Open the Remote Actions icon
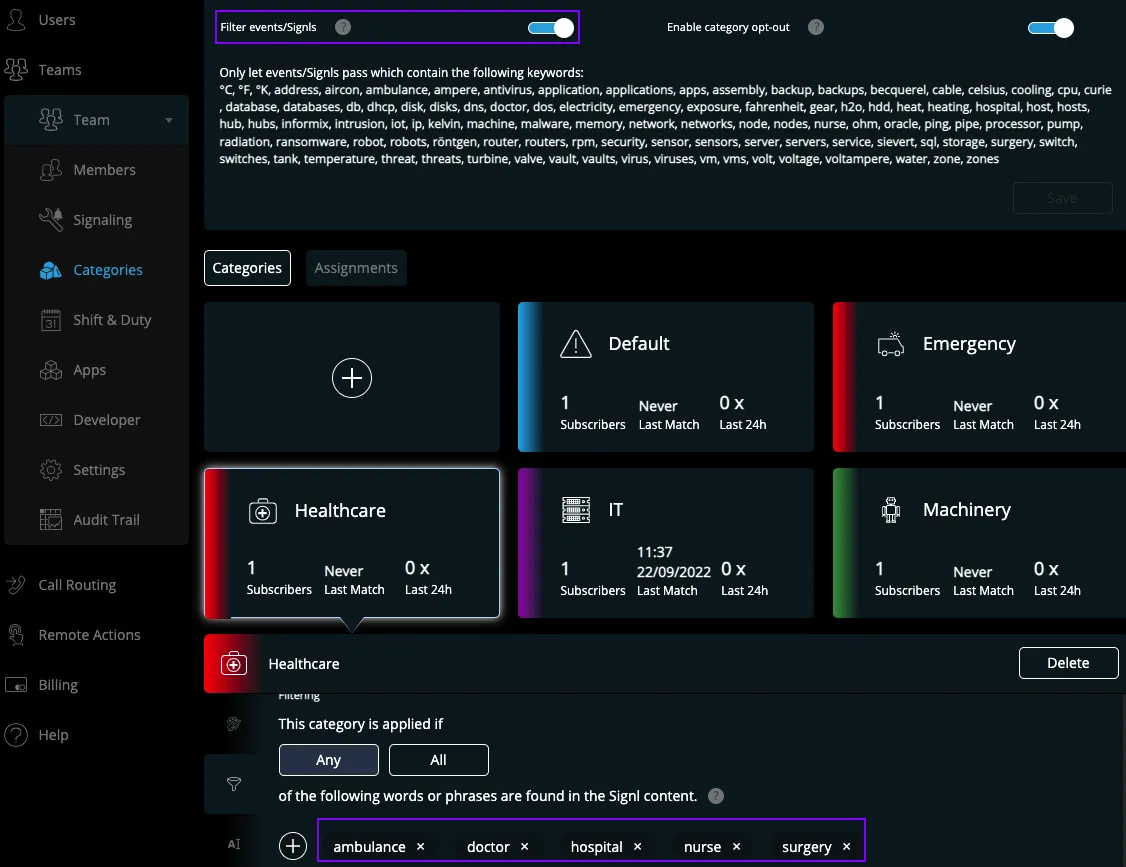Image resolution: width=1126 pixels, height=867 pixels. tap(16, 635)
